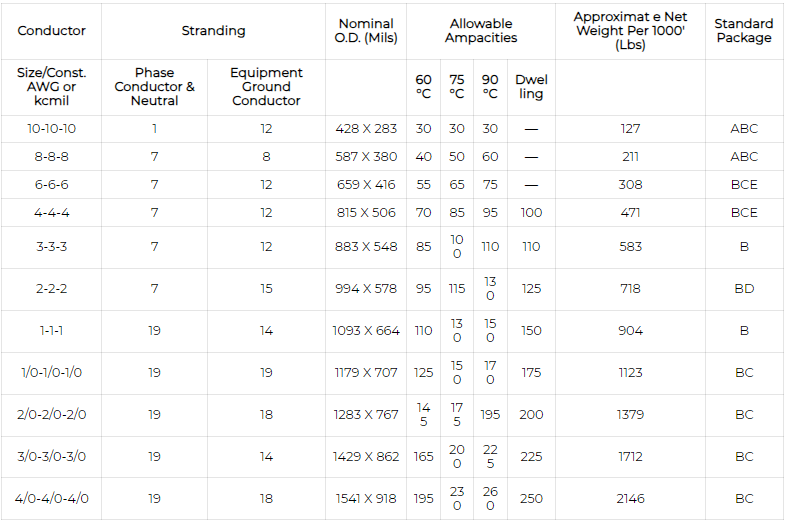Click the Equipment Ground Conductor subheader
This screenshot has height=522, width=788.
[x=266, y=87]
